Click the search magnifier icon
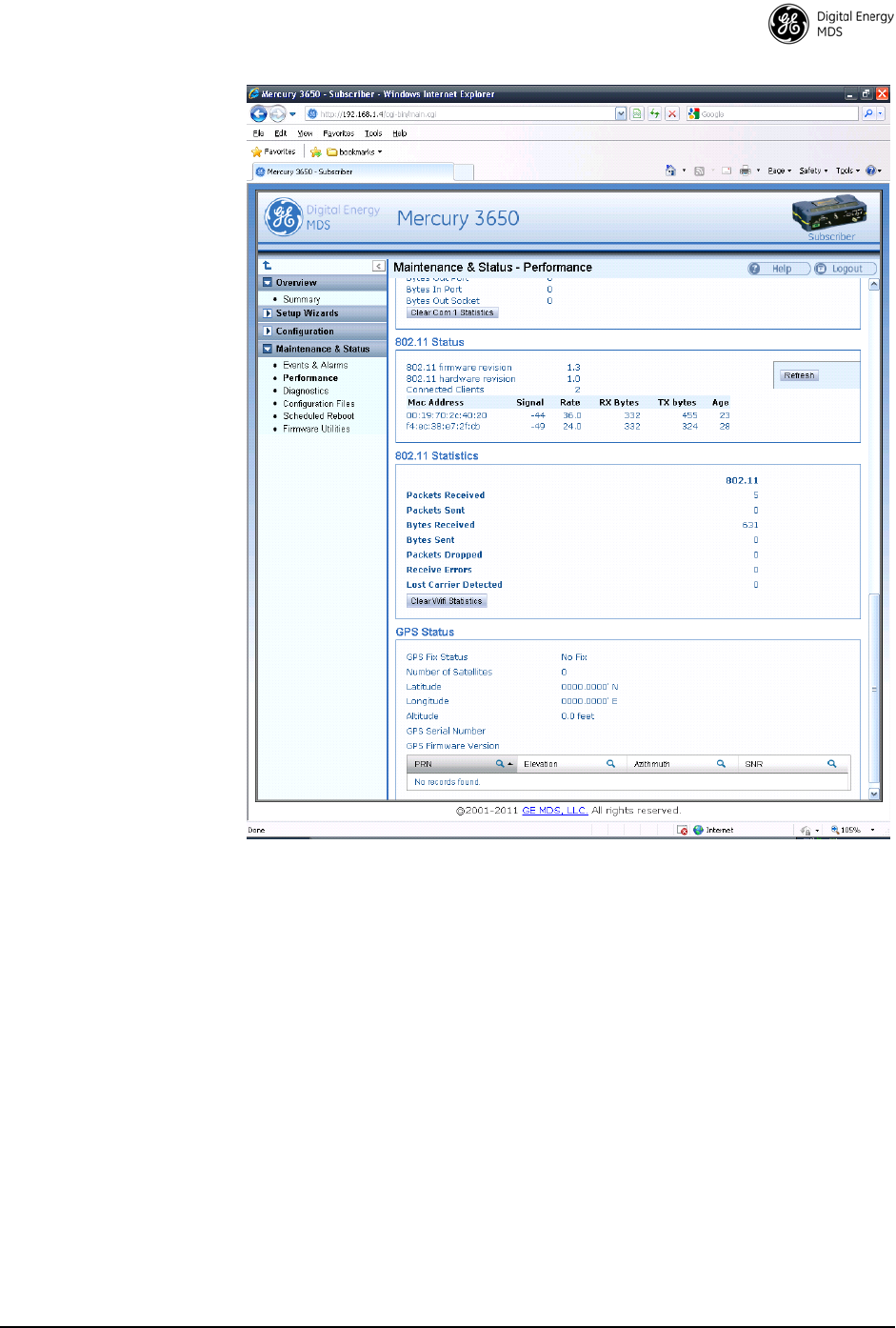Screen dimensions: 896x1328 pyautogui.click(x=868, y=113)
